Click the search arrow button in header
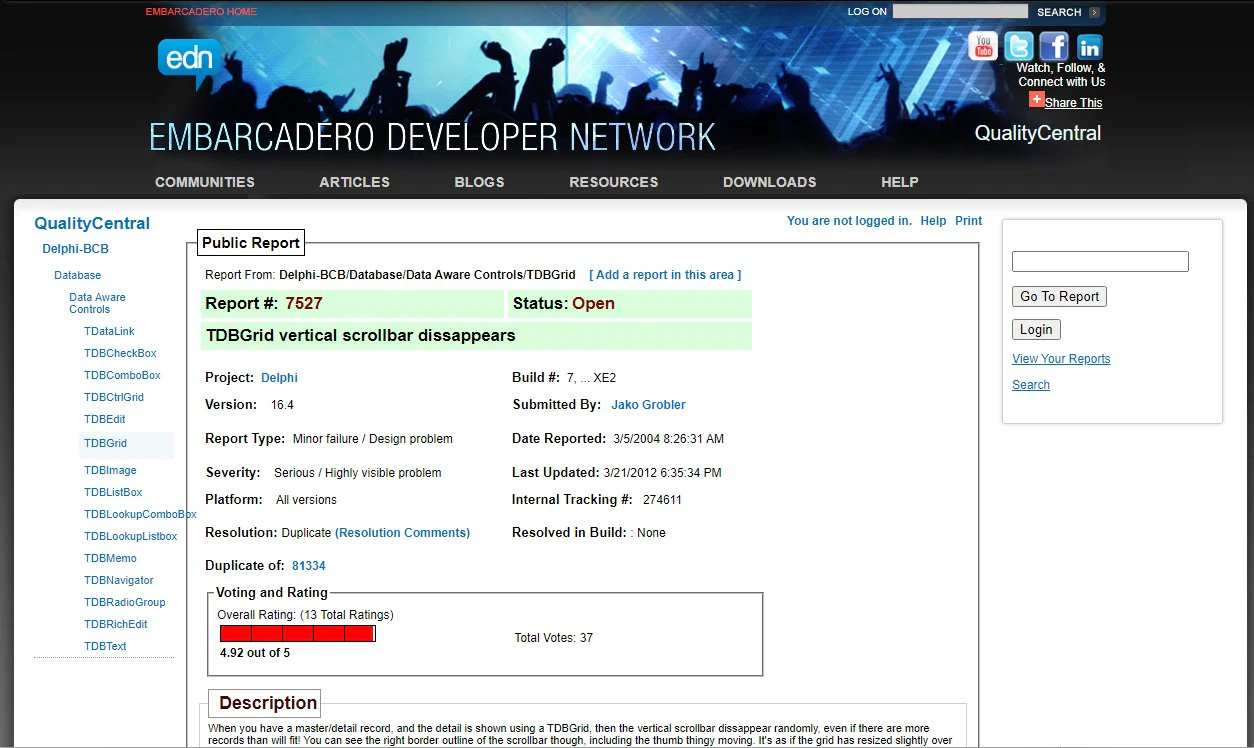 pos(1094,12)
